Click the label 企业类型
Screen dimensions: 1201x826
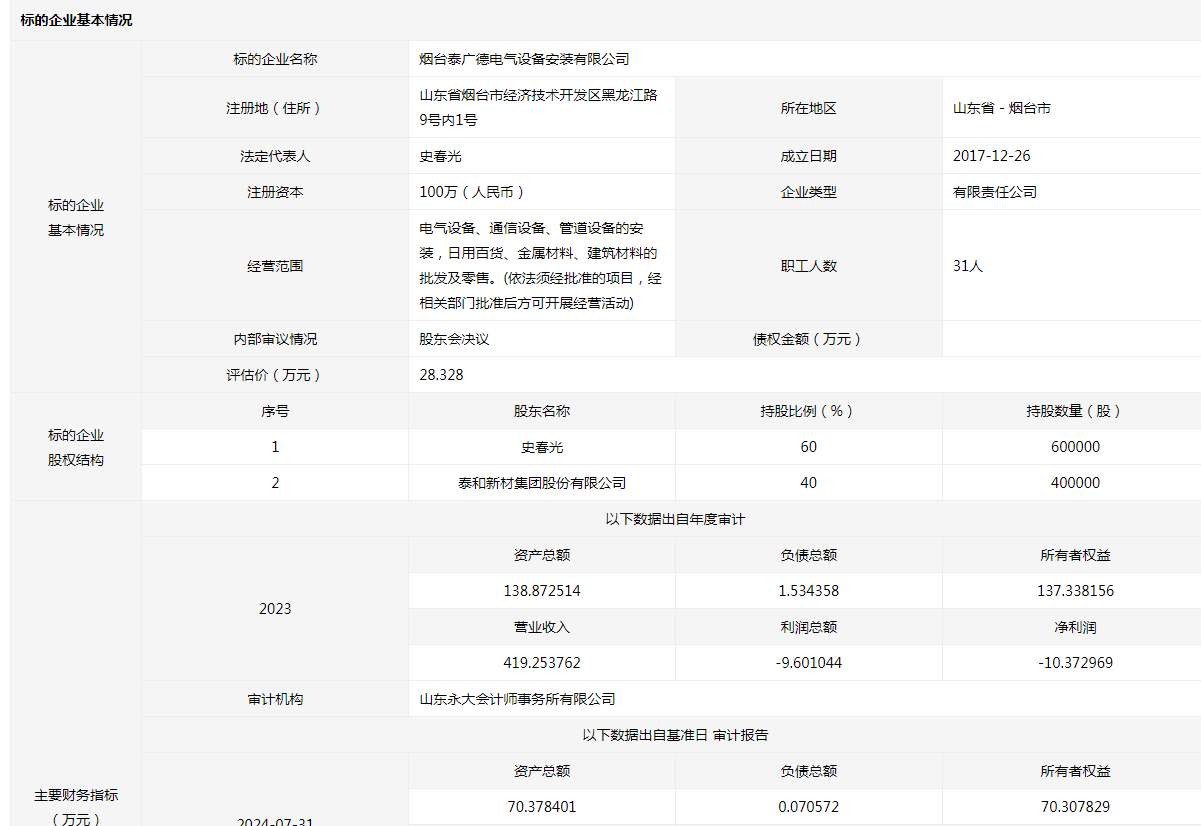coord(808,192)
